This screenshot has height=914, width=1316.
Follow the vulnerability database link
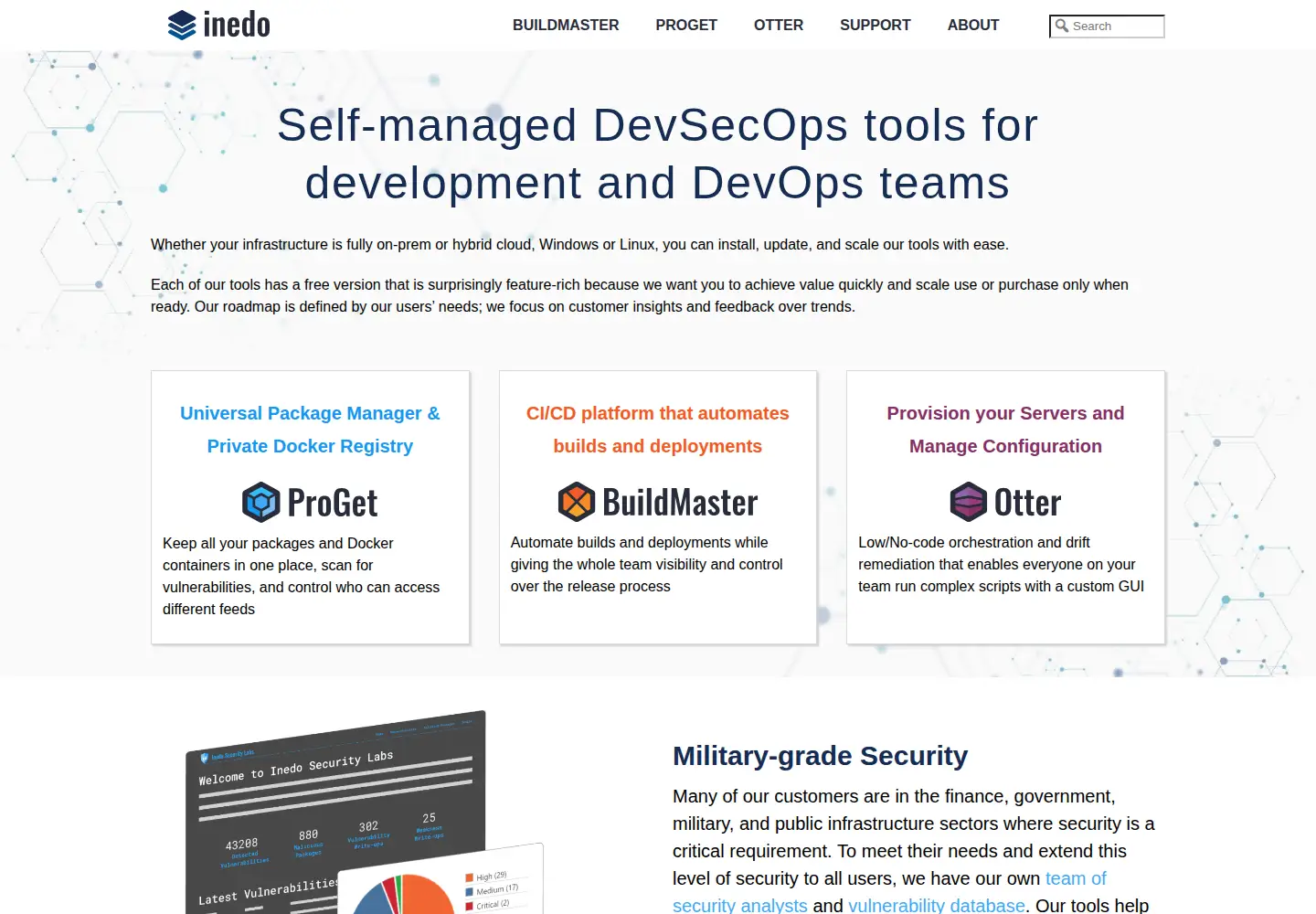coord(937,905)
